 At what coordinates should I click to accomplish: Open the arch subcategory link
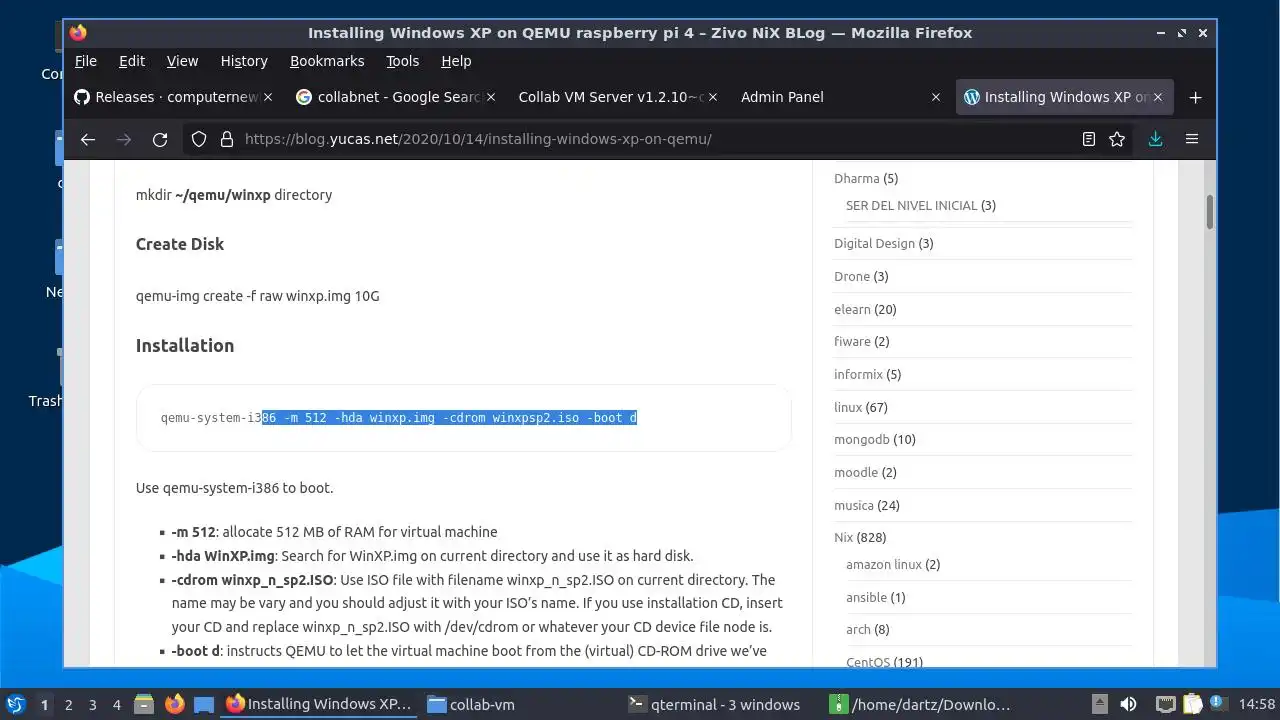coord(858,629)
